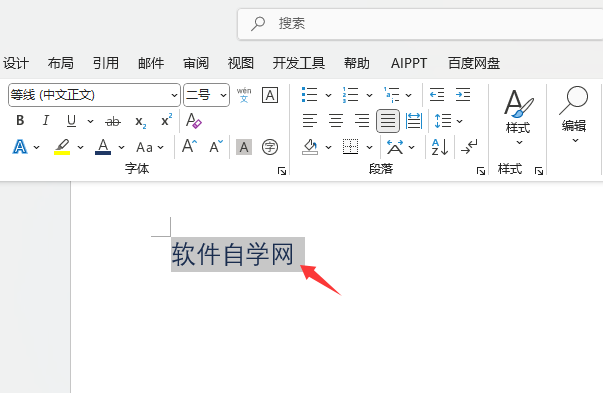Open Change Case Aa menu

pyautogui.click(x=150, y=147)
